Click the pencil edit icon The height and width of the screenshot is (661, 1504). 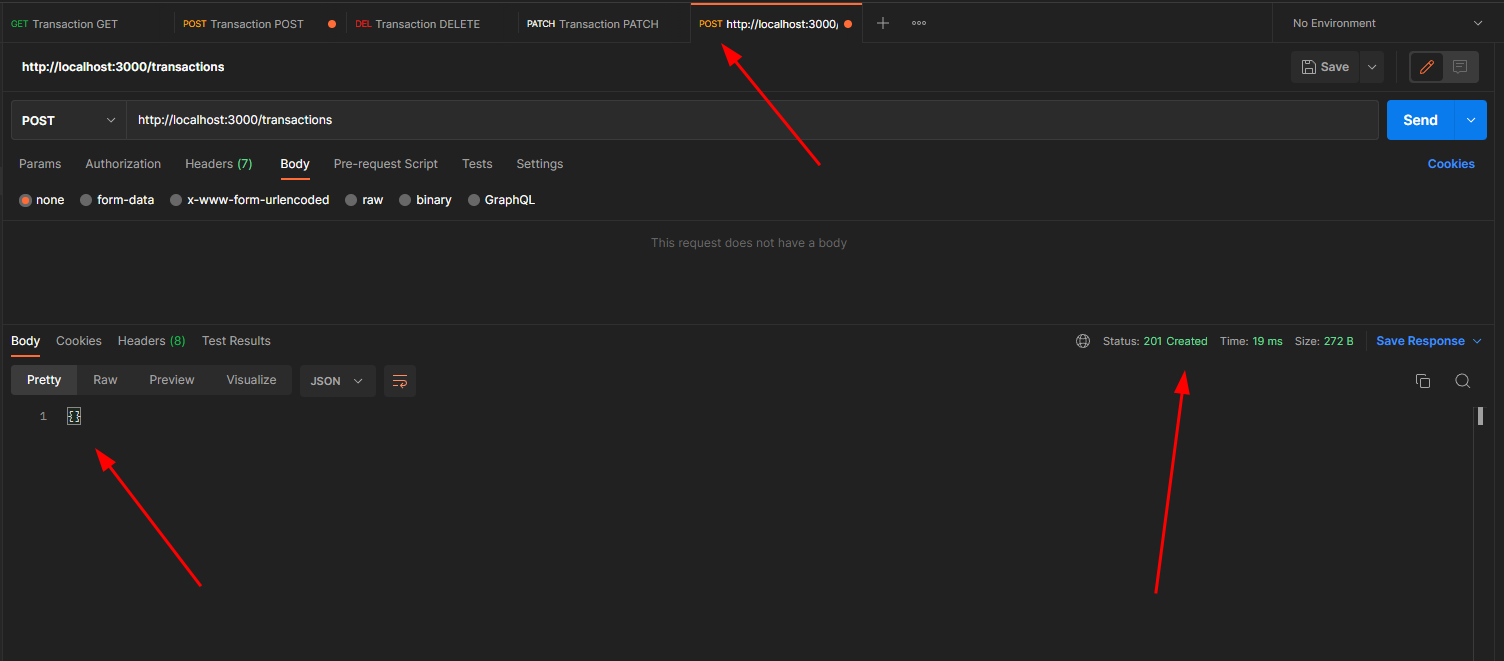(x=1427, y=67)
